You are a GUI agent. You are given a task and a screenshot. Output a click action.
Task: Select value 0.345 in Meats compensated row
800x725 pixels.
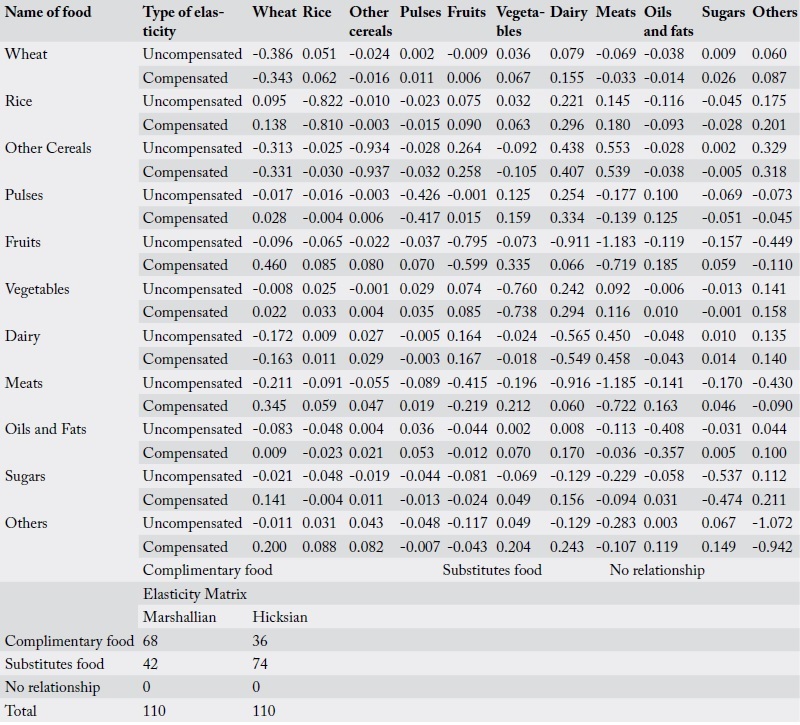[x=269, y=406]
